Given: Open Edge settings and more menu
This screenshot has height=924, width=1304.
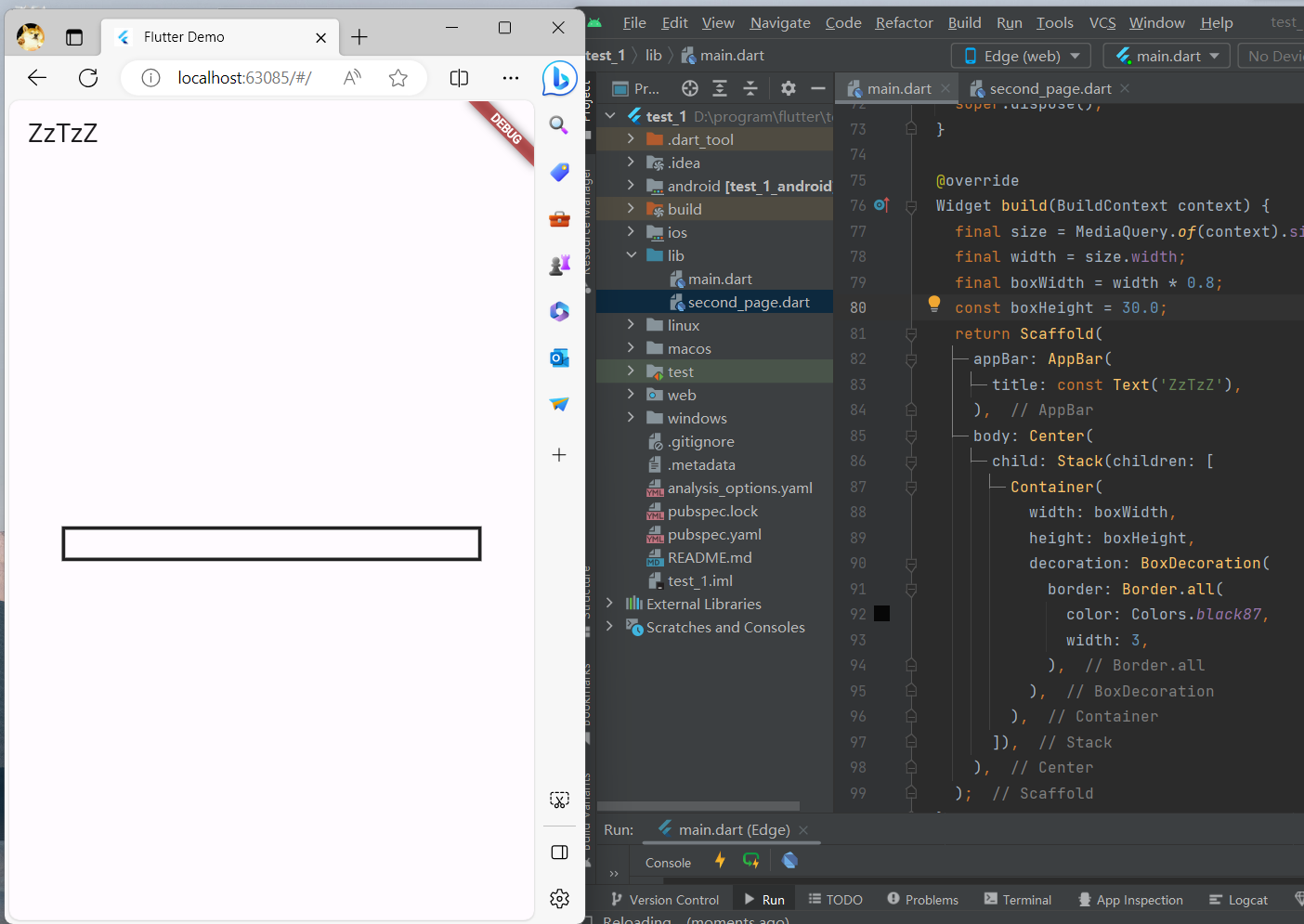Looking at the screenshot, I should tap(511, 78).
